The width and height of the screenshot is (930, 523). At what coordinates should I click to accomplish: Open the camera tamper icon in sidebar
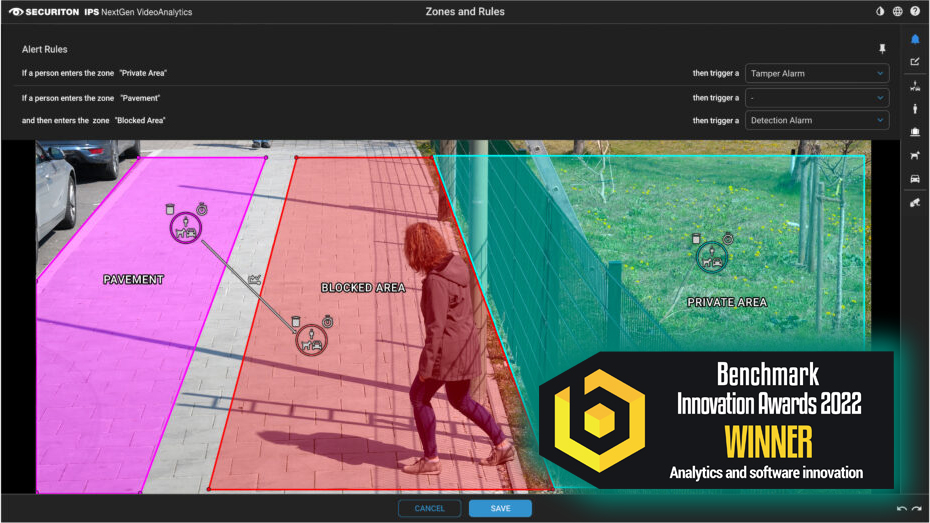[x=915, y=203]
